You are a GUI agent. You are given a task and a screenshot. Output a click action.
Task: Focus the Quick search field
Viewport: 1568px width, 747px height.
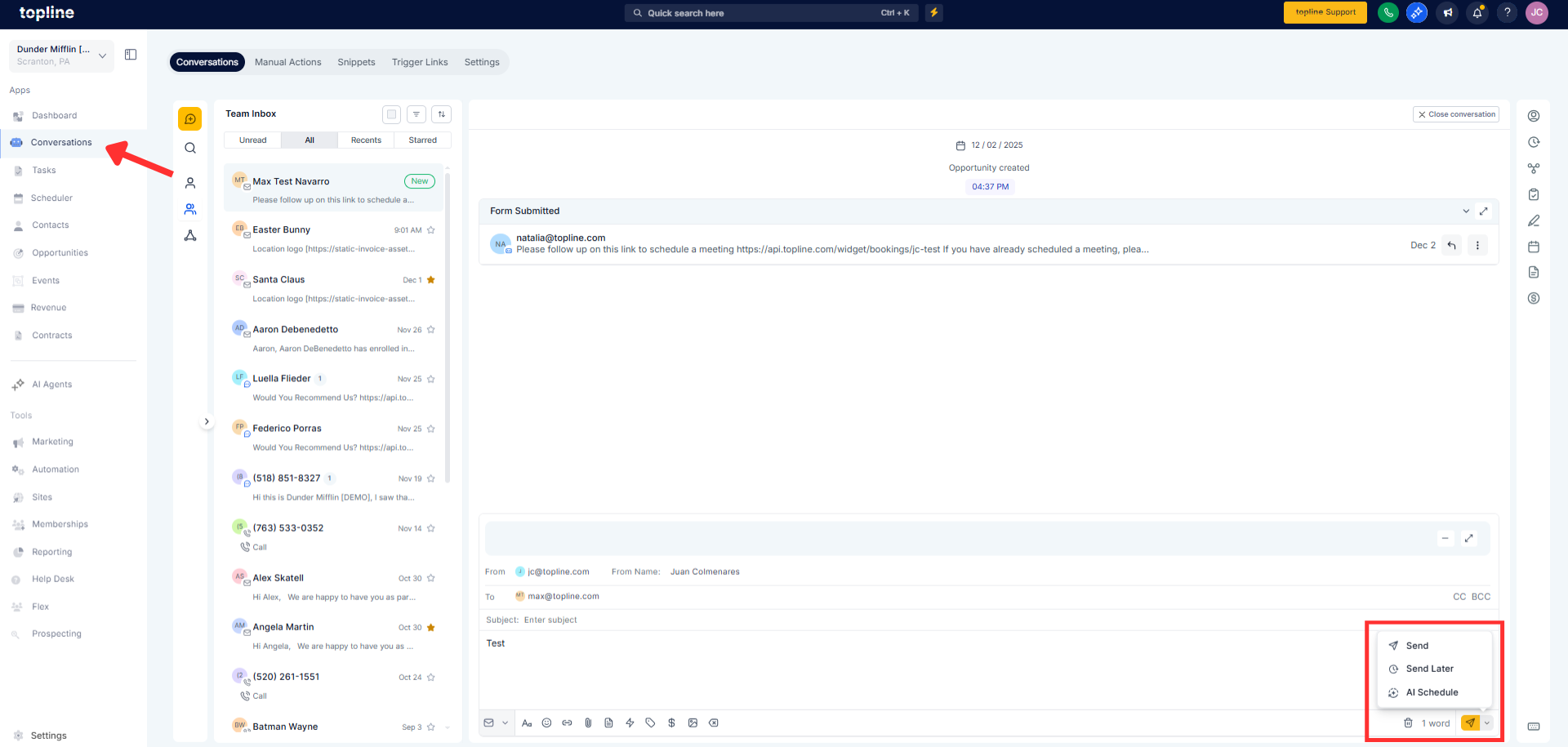point(772,13)
